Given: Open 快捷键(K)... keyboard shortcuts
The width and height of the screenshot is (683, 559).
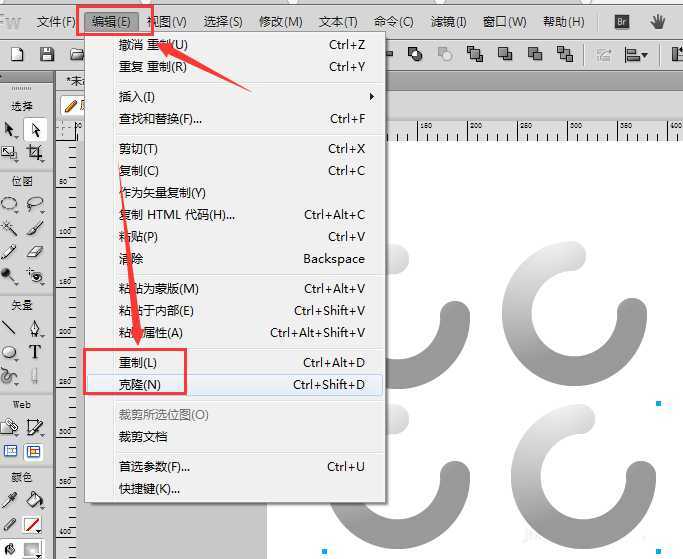Looking at the screenshot, I should (235, 489).
